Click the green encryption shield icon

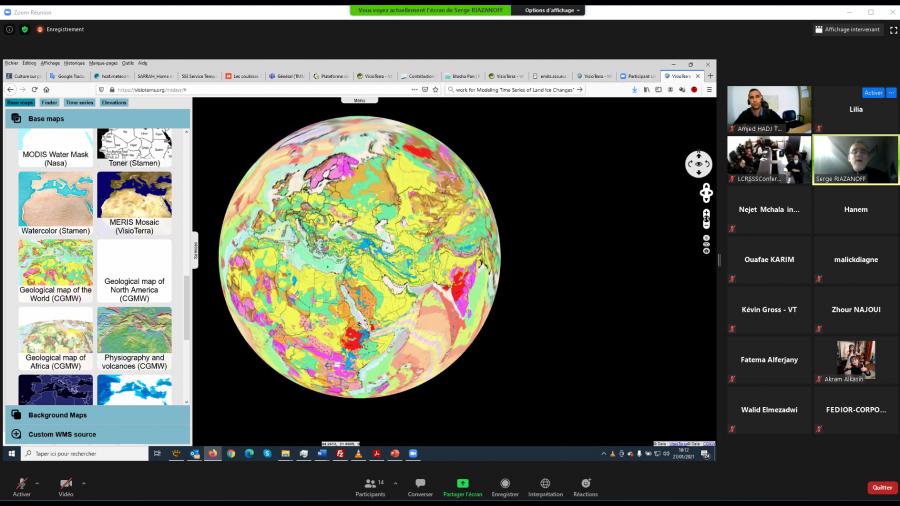click(x=25, y=29)
